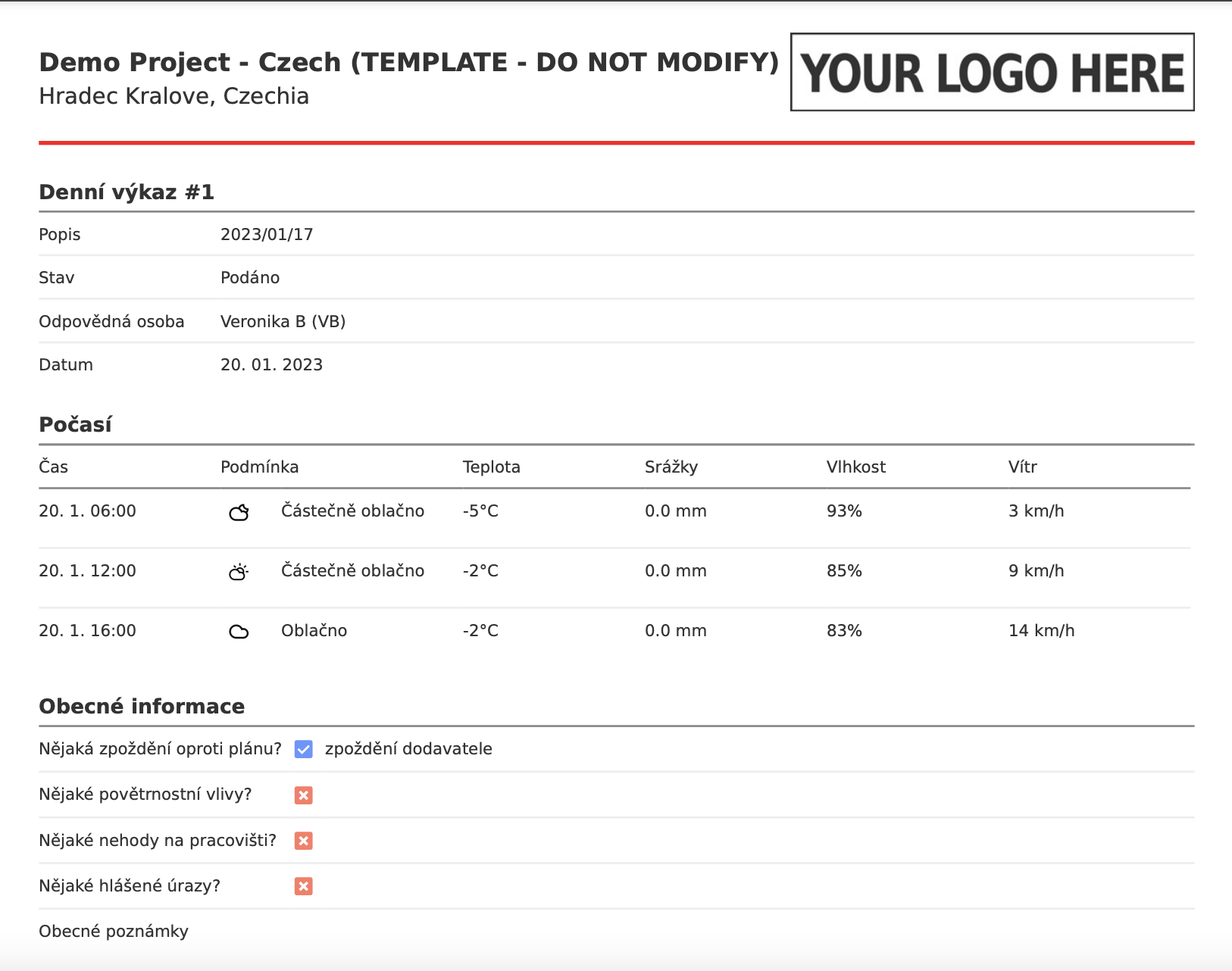Click the YOUR LOGO HERE image
The image size is (1232, 971).
993,72
